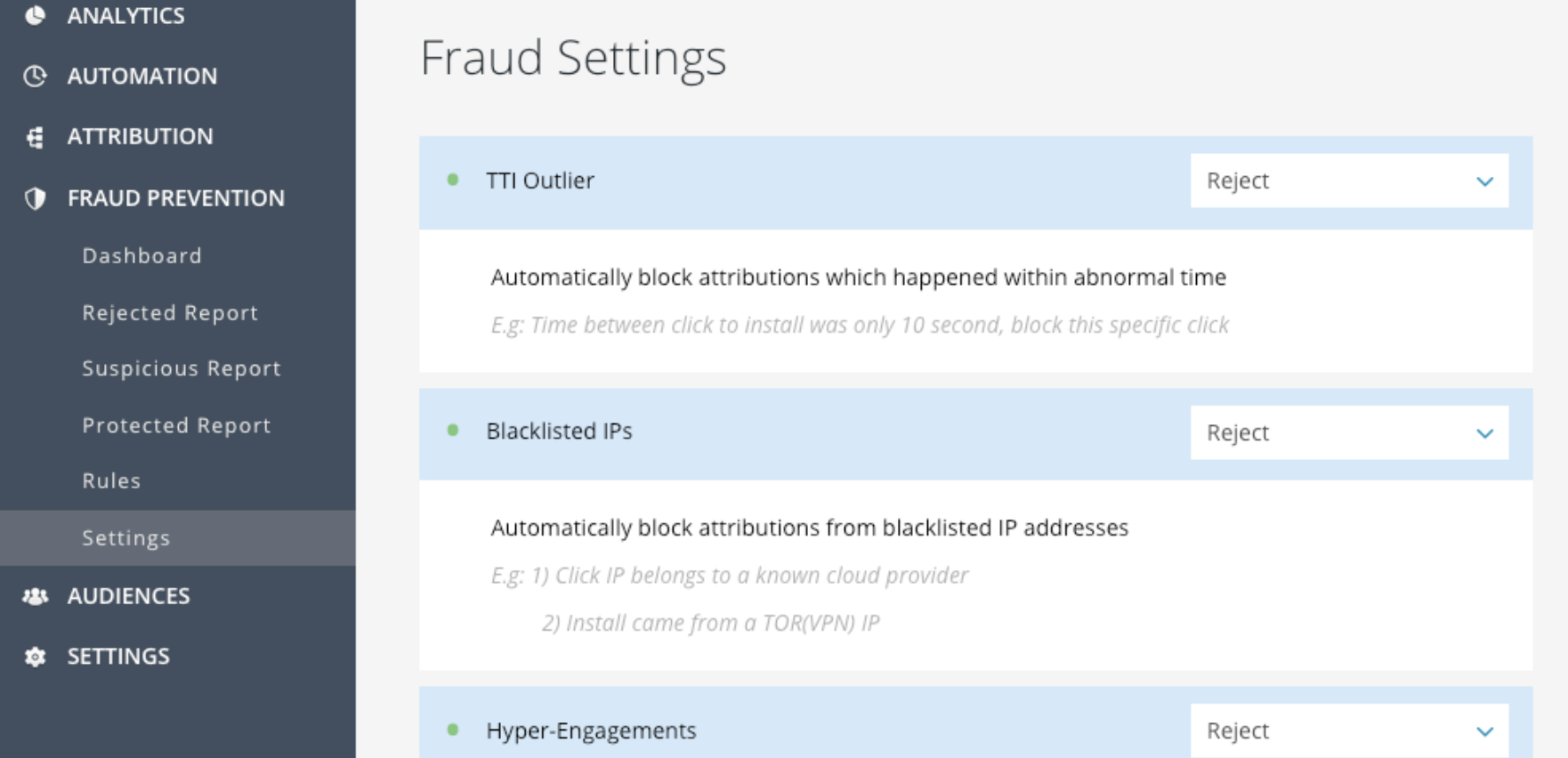Open the Blacklisted IPs Reject dropdown

click(x=1349, y=432)
